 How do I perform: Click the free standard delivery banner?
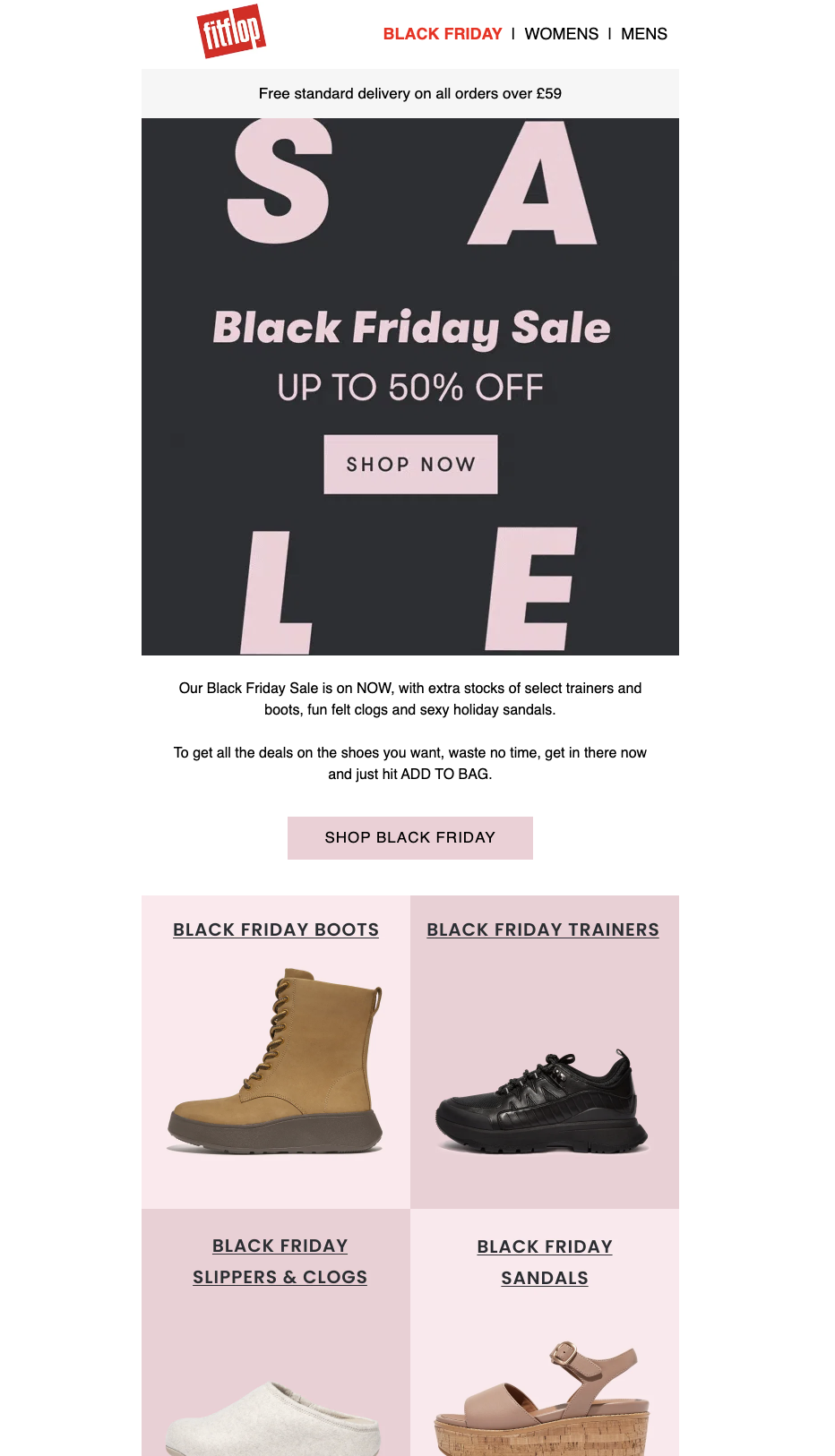coord(410,93)
